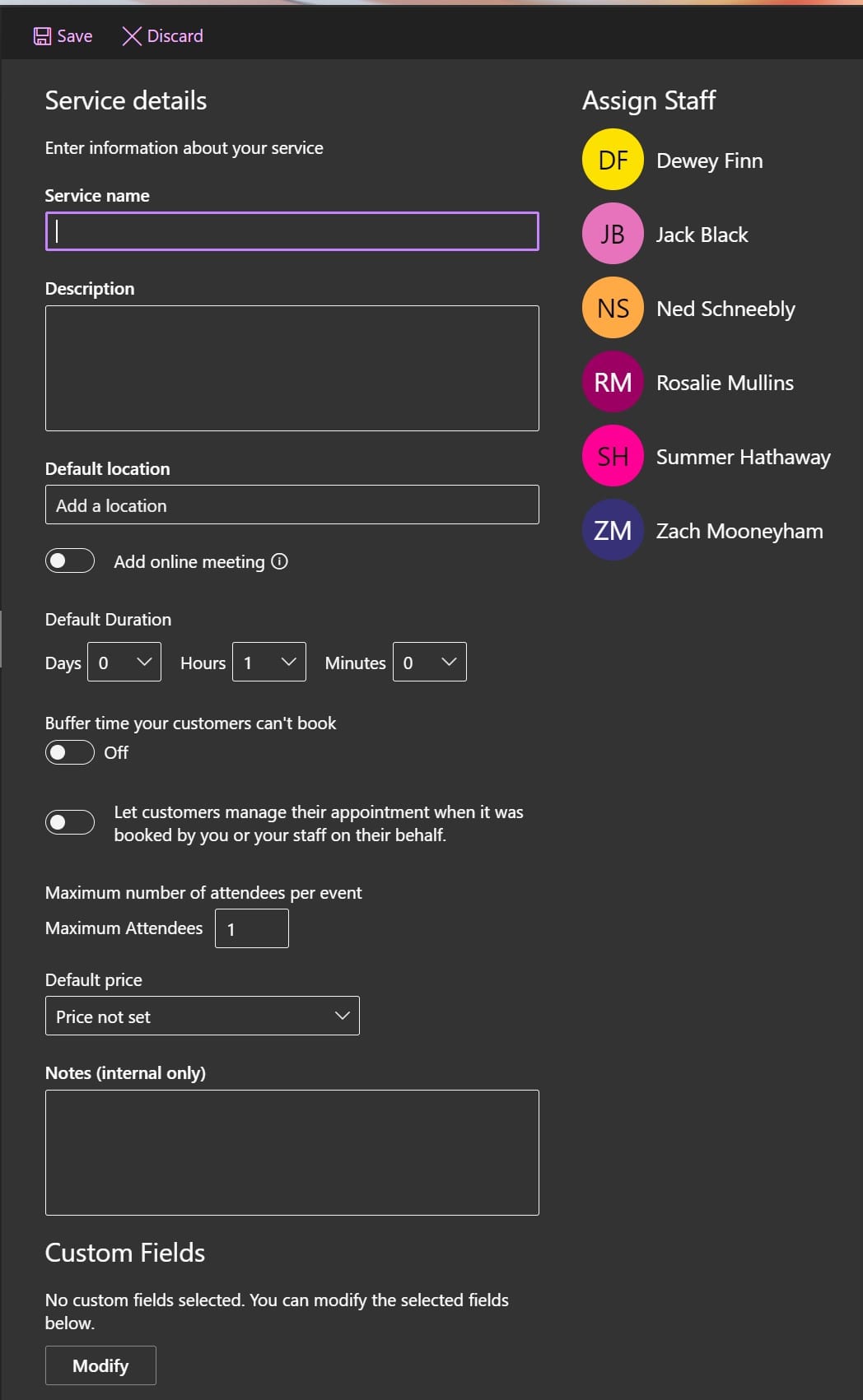The width and height of the screenshot is (863, 1400).
Task: Click the info icon beside Add online meeting
Action: pos(280,561)
